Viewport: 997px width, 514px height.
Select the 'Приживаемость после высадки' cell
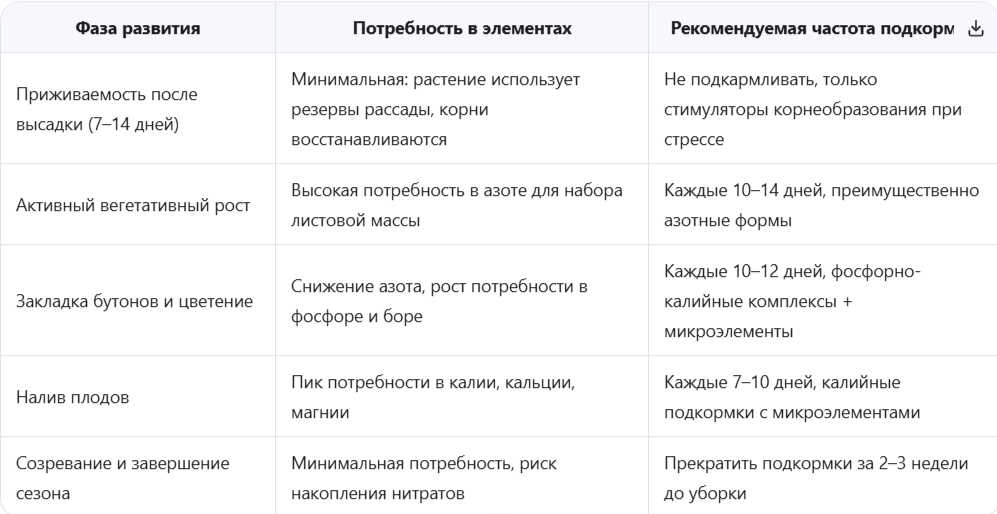(x=137, y=109)
